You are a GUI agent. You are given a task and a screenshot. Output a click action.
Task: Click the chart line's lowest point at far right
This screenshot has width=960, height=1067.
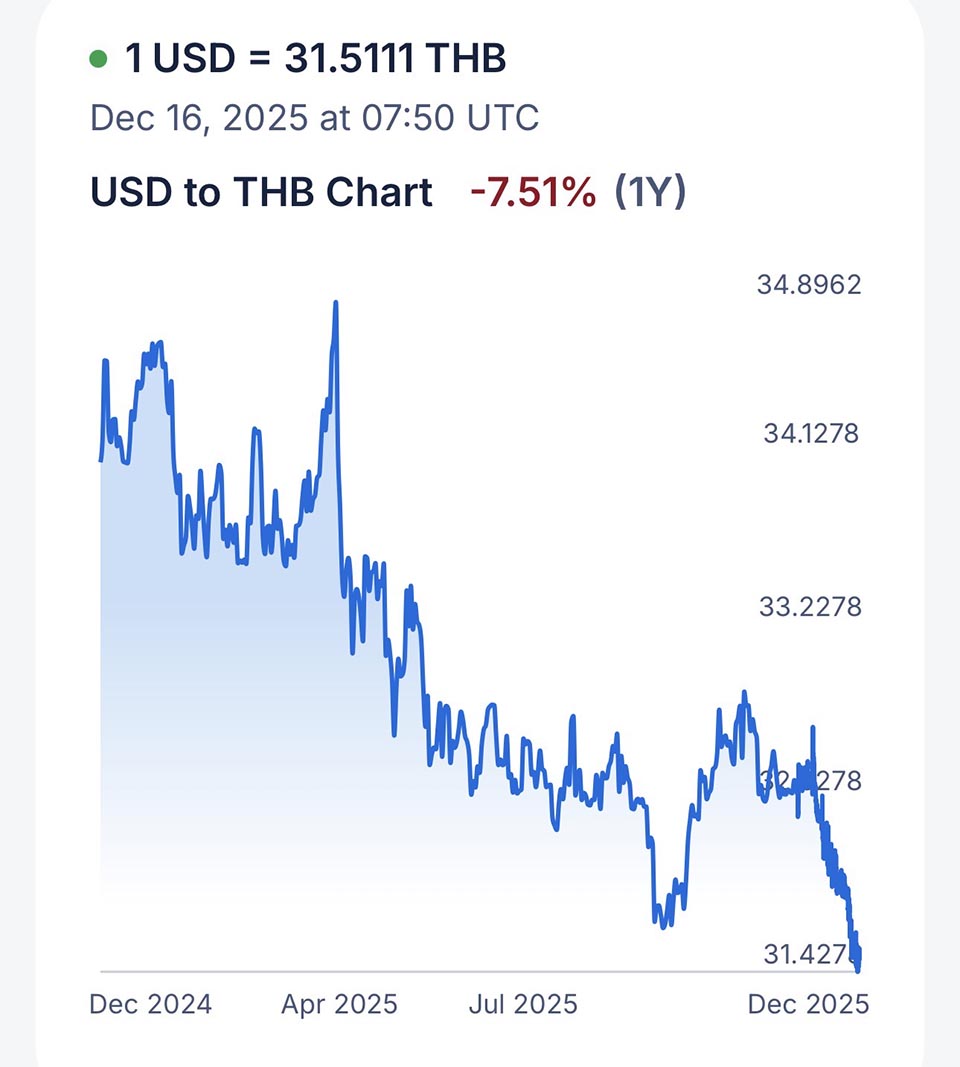[x=858, y=968]
